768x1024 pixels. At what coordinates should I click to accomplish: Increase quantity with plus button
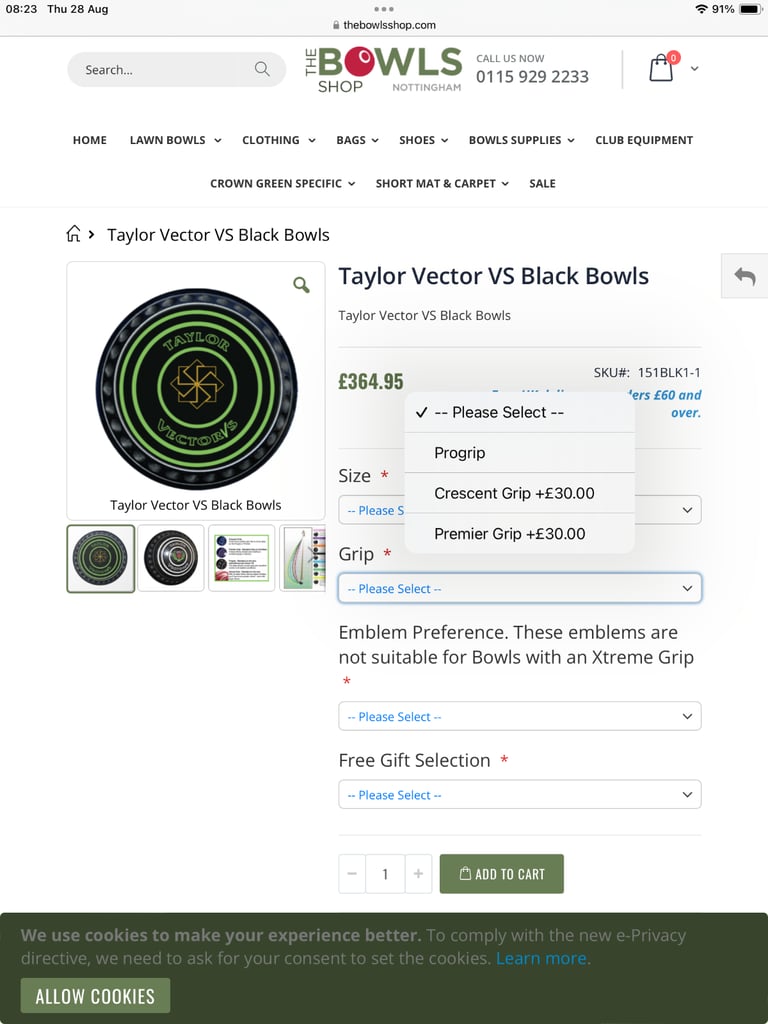point(419,874)
